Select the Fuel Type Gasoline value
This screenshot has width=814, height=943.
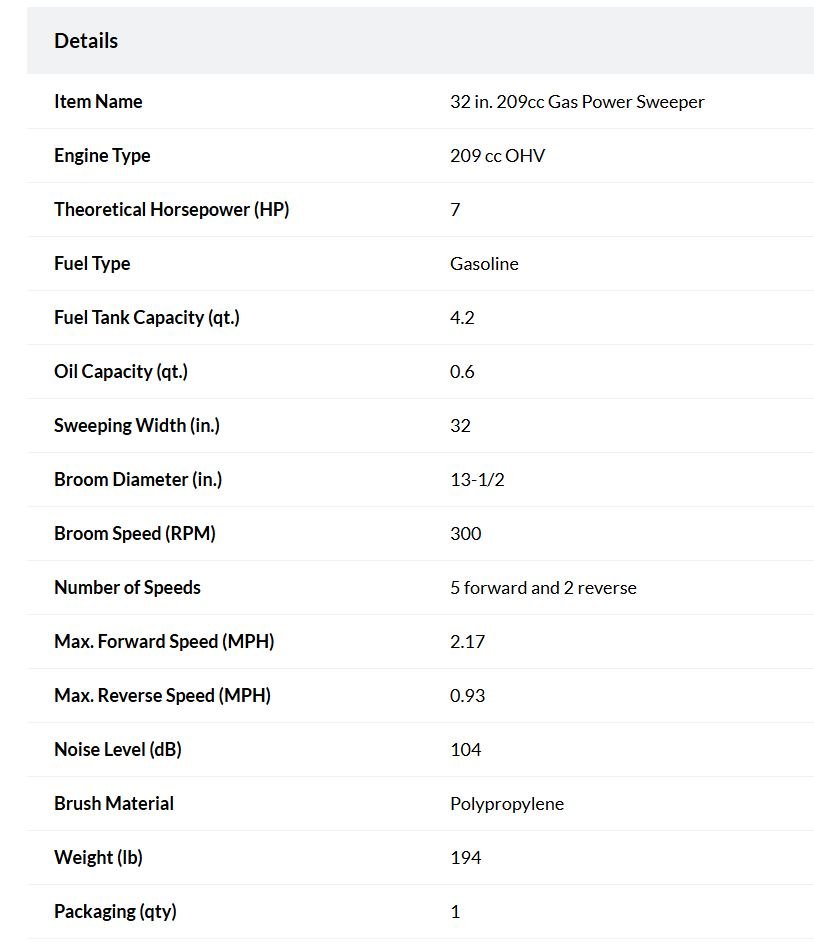point(484,264)
